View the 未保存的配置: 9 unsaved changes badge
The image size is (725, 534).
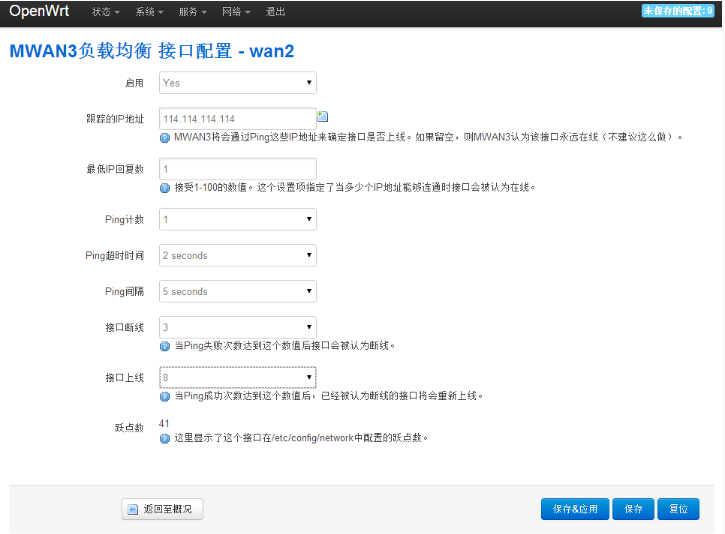coord(678,11)
